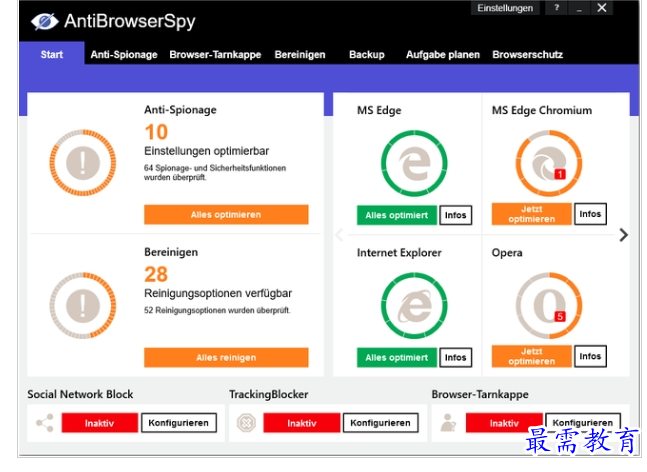Show previous browsers with left chevron

point(339,235)
